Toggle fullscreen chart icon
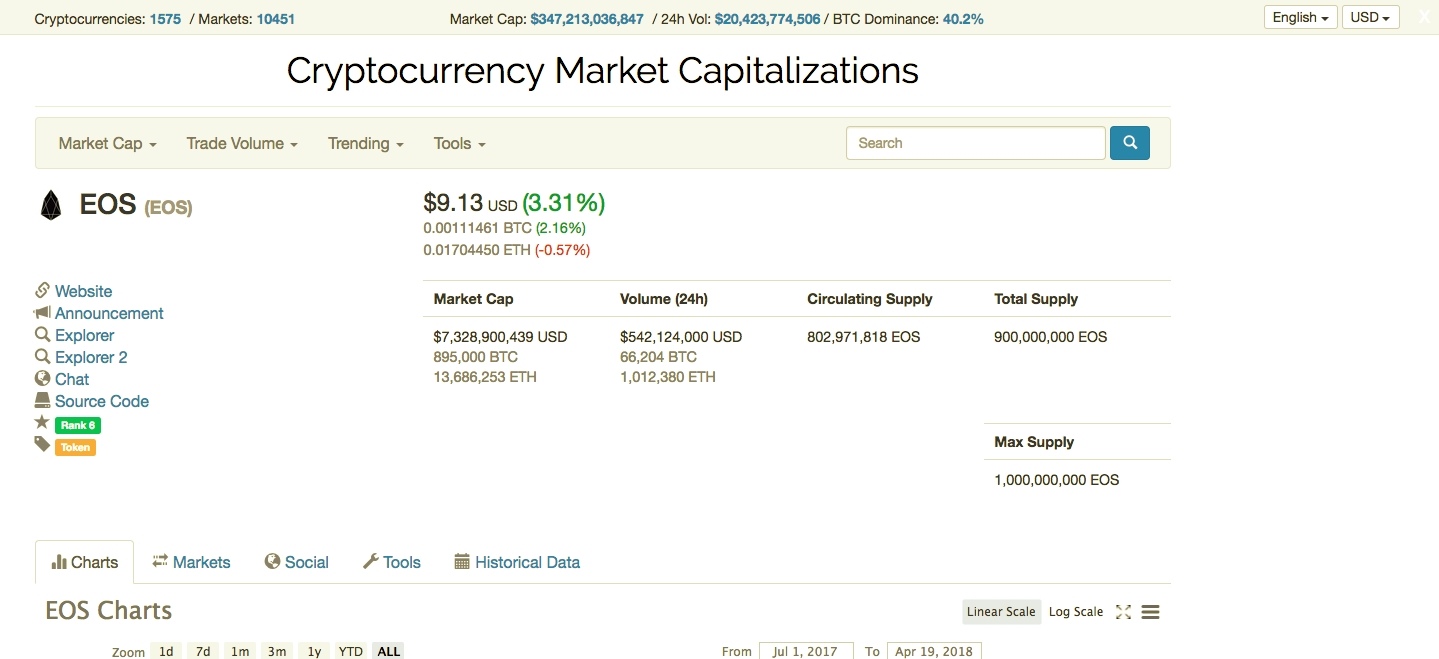This screenshot has height=659, width=1439. click(x=1123, y=612)
